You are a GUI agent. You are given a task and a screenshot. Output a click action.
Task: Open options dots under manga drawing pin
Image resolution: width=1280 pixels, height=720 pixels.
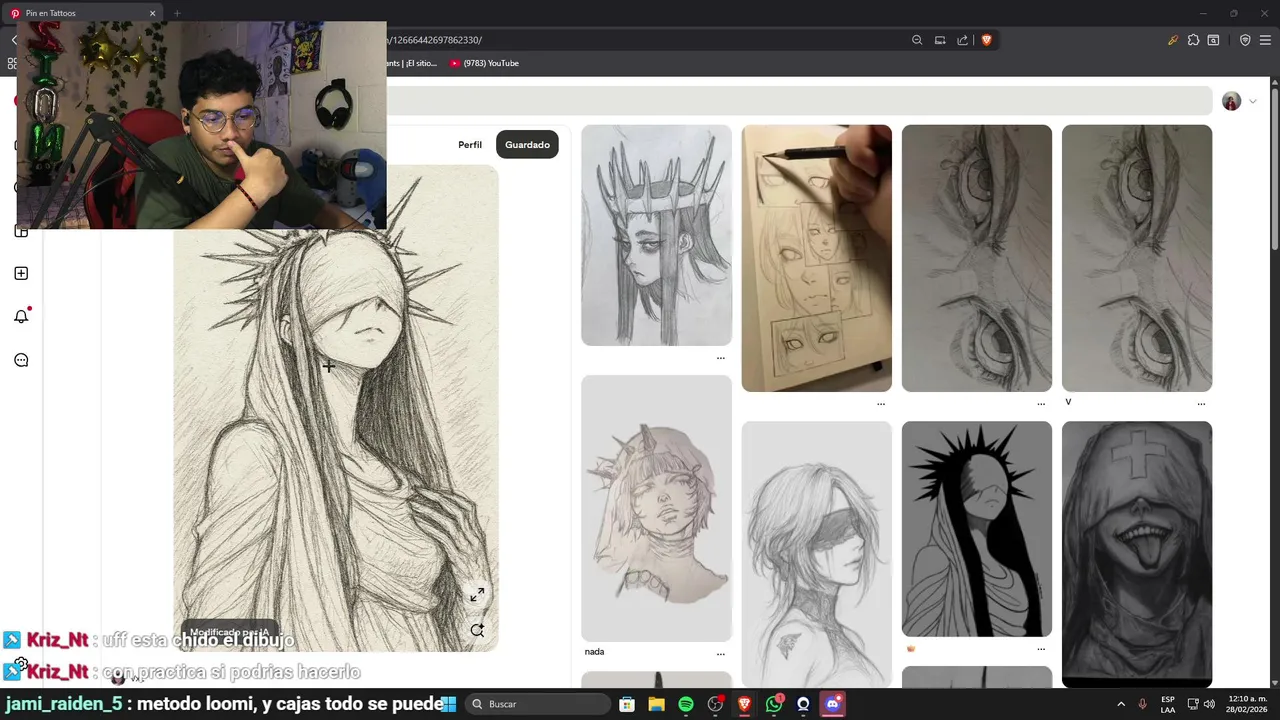(880, 404)
